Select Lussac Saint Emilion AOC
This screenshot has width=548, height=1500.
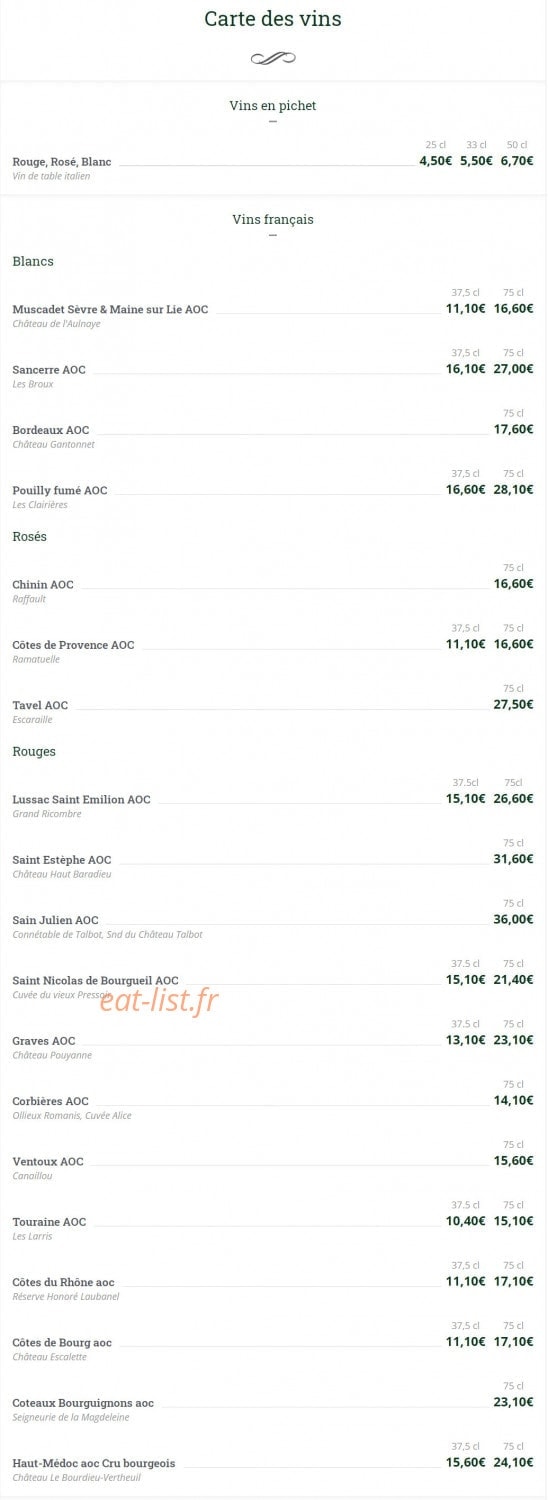82,799
